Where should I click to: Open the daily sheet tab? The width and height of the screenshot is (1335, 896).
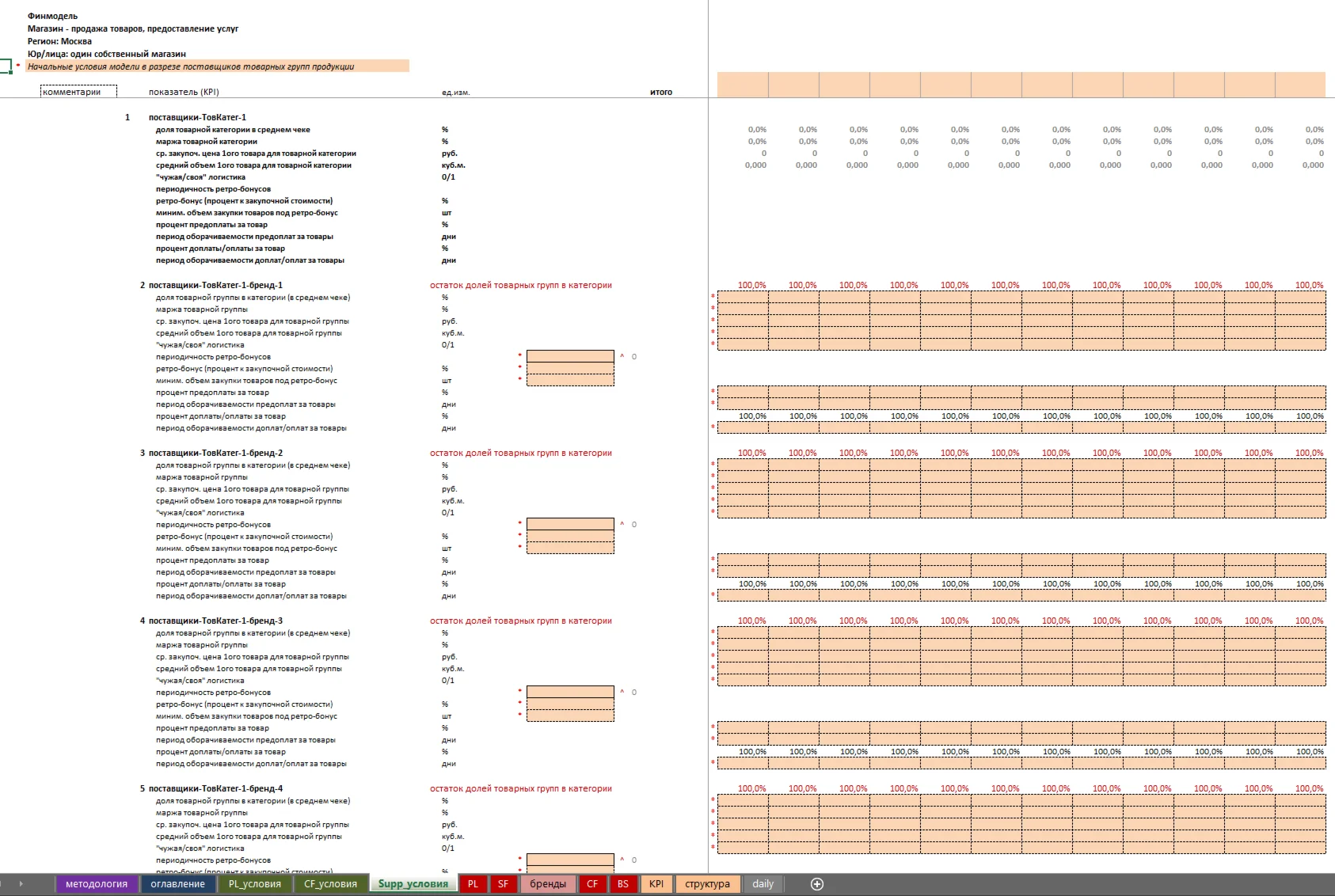pyautogui.click(x=763, y=884)
